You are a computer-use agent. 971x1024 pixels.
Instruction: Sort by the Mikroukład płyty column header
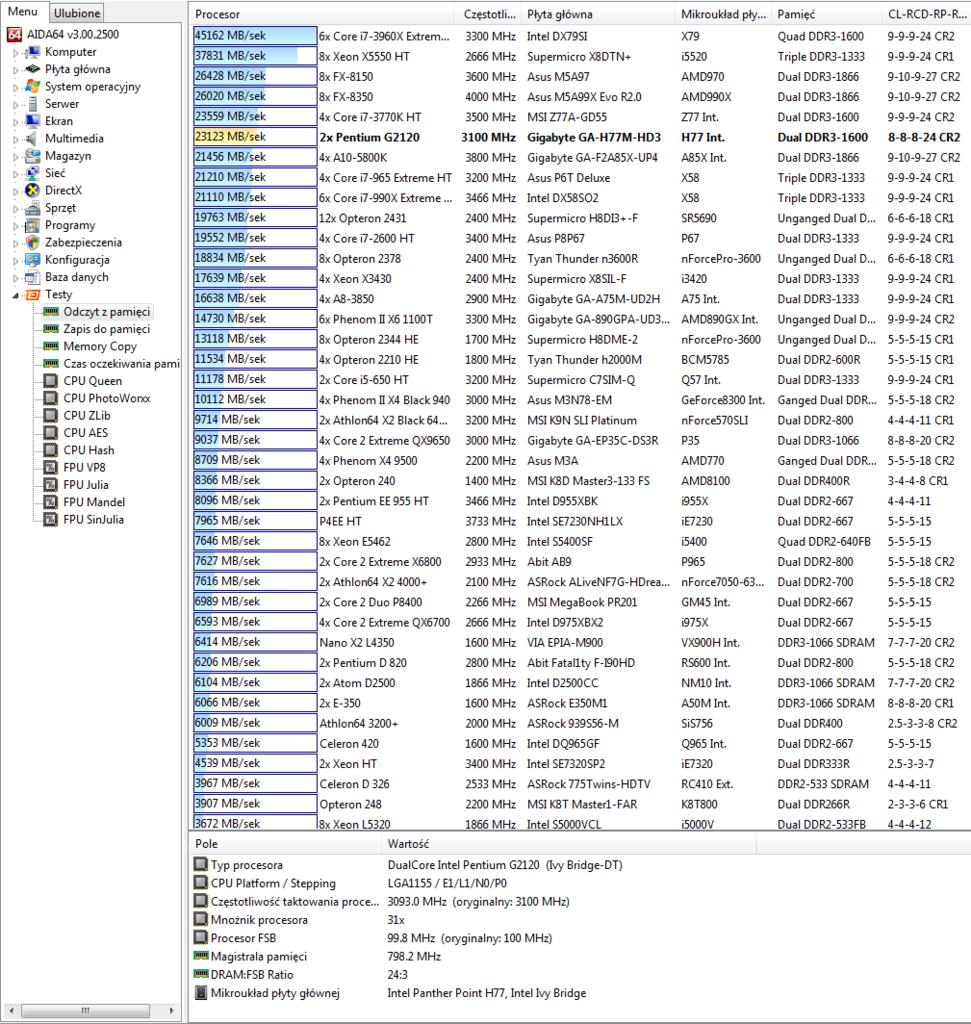pos(723,14)
